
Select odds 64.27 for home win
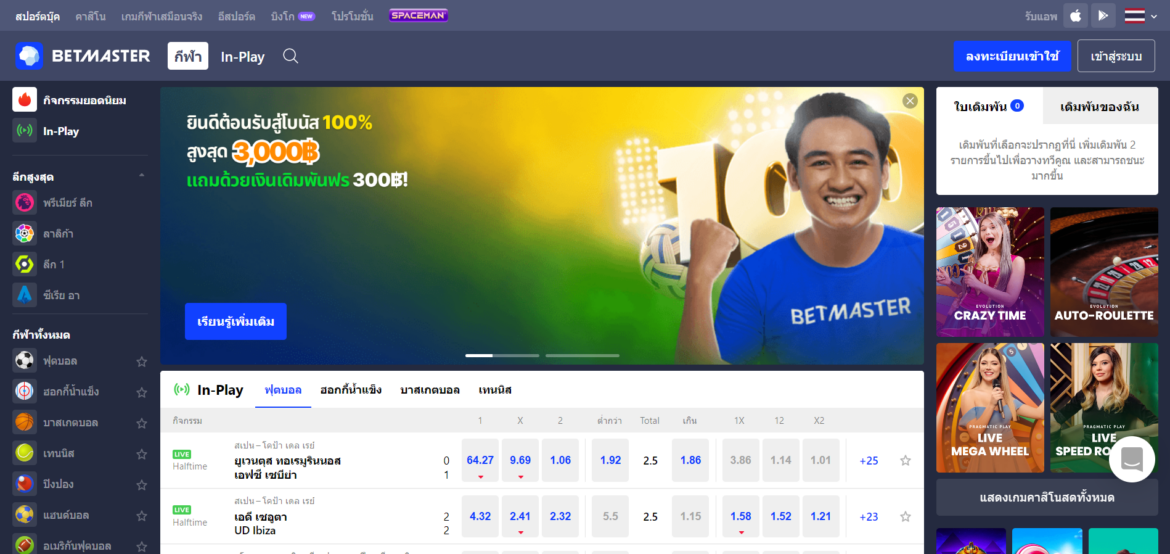point(481,461)
